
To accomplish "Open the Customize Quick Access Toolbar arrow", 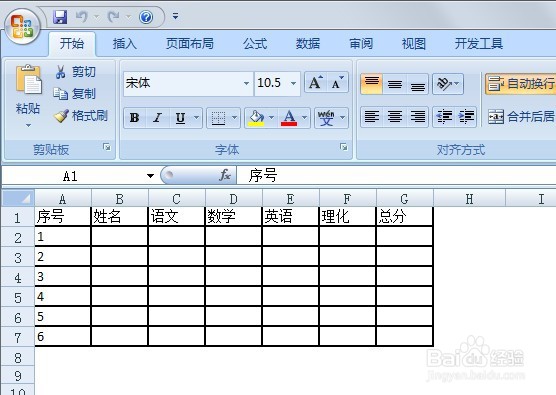I will pyautogui.click(x=176, y=16).
